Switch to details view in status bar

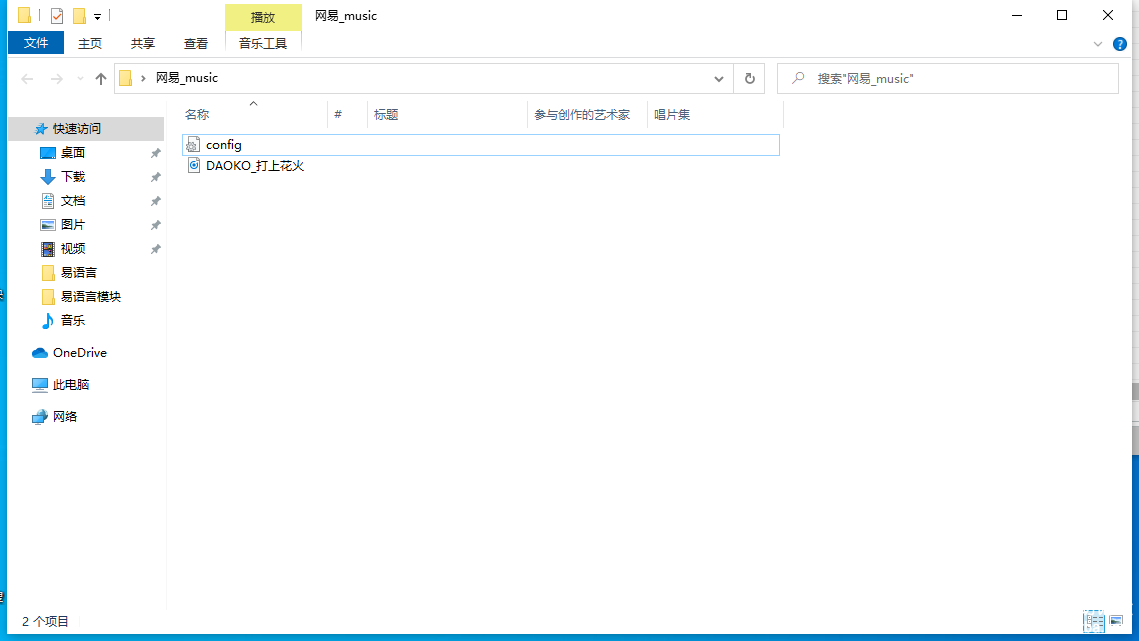pyautogui.click(x=1093, y=621)
